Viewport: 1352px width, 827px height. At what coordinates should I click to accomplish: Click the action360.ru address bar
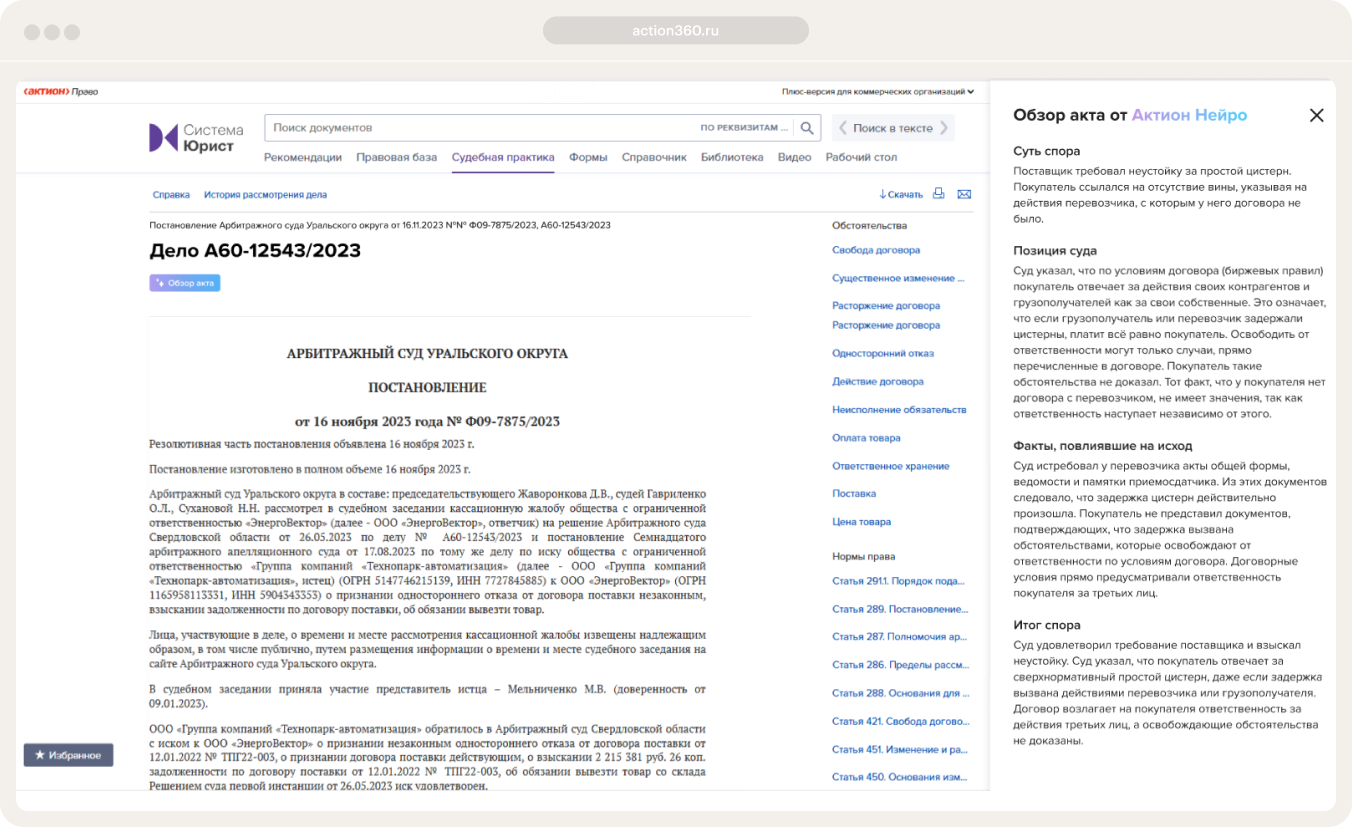[676, 31]
